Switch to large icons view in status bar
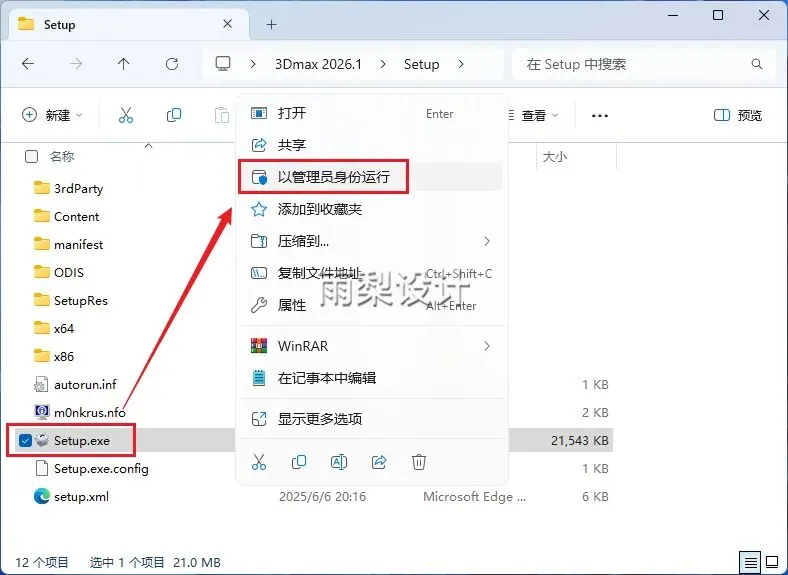Screen dimensions: 788x575 click(x=772, y=562)
